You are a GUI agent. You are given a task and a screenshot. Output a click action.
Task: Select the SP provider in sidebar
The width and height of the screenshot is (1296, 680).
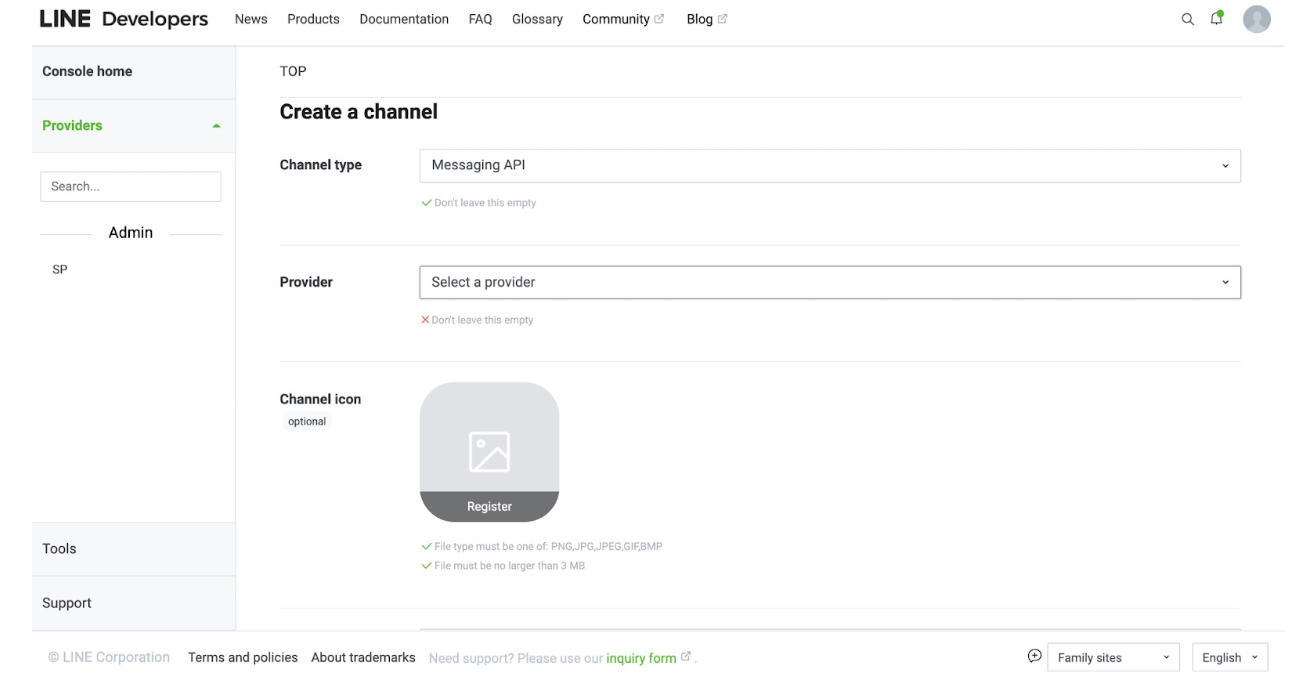pos(60,270)
